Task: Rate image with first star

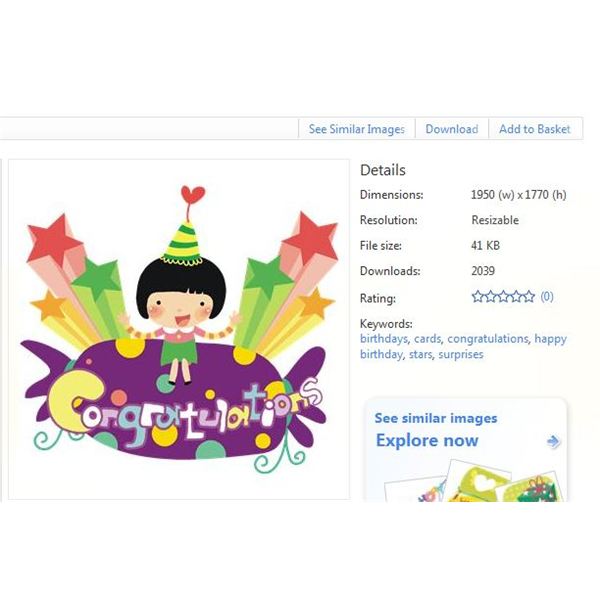Action: pyautogui.click(x=478, y=297)
